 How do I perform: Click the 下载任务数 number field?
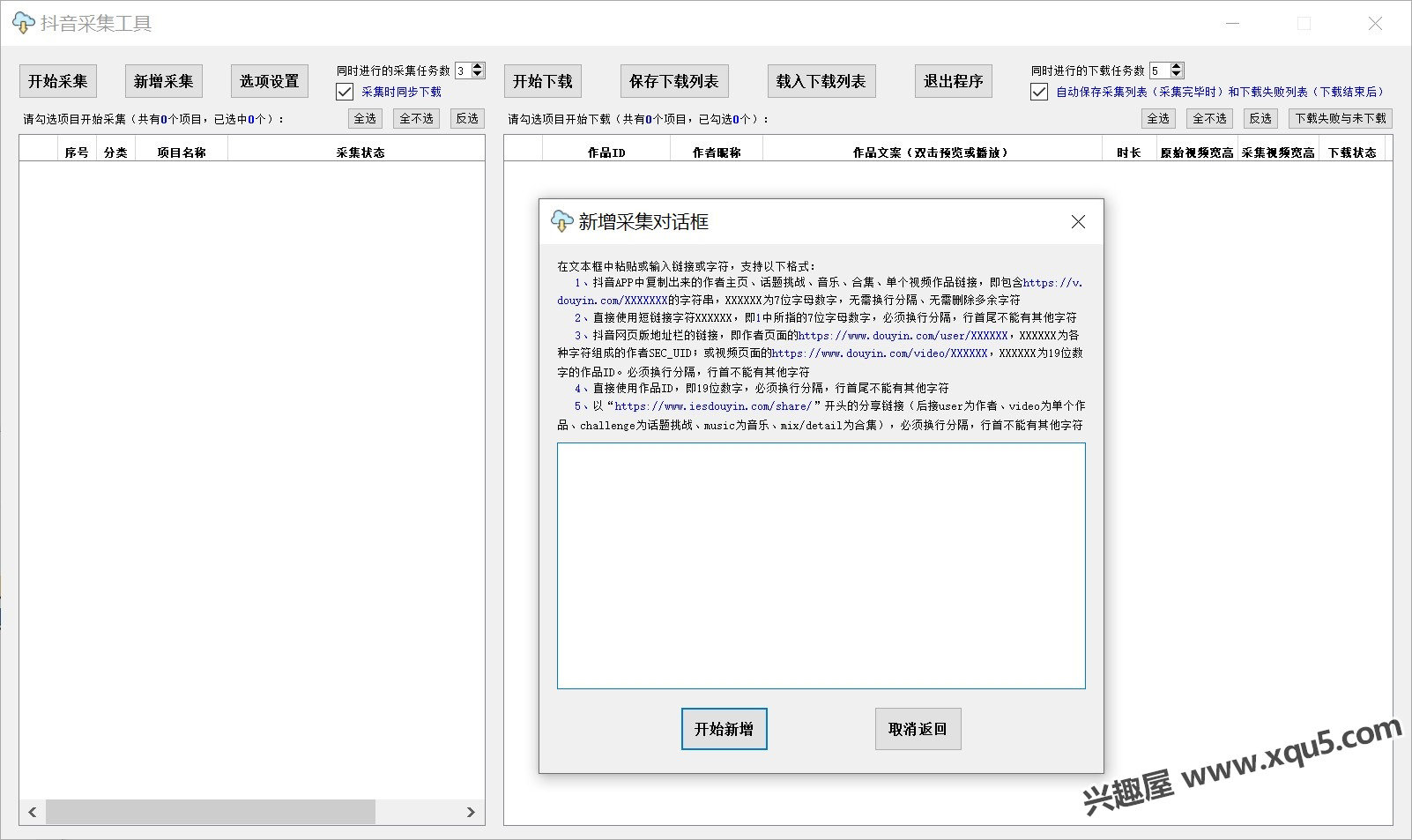click(x=1160, y=71)
